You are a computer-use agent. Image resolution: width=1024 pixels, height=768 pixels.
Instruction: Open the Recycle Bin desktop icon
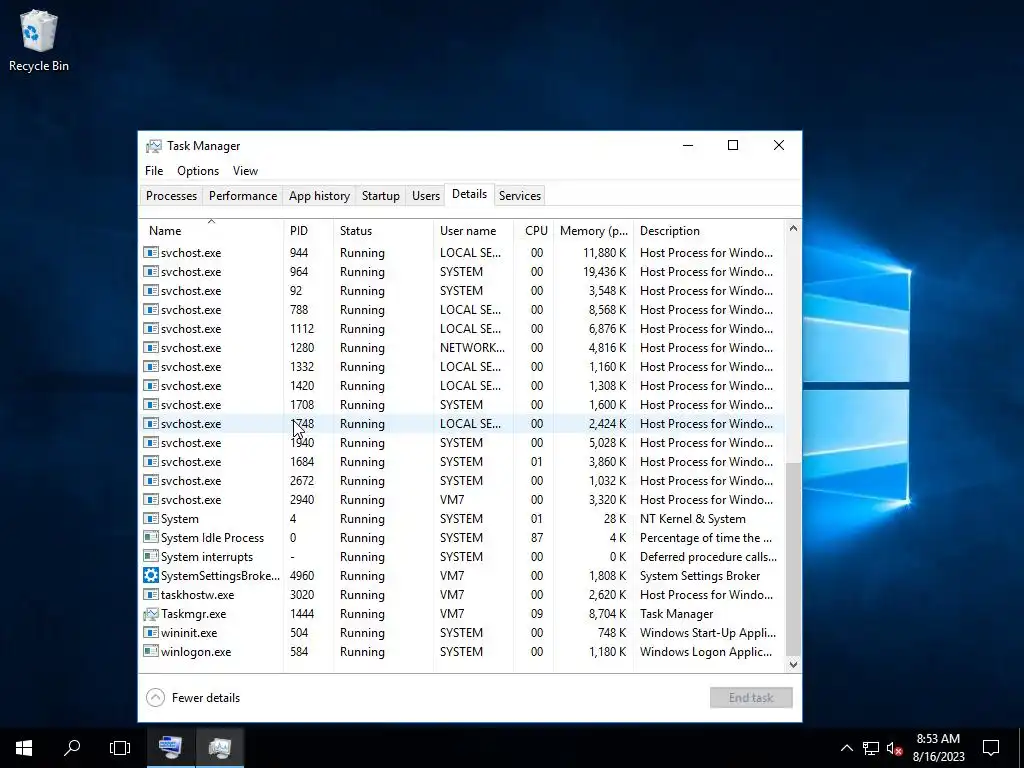39,40
